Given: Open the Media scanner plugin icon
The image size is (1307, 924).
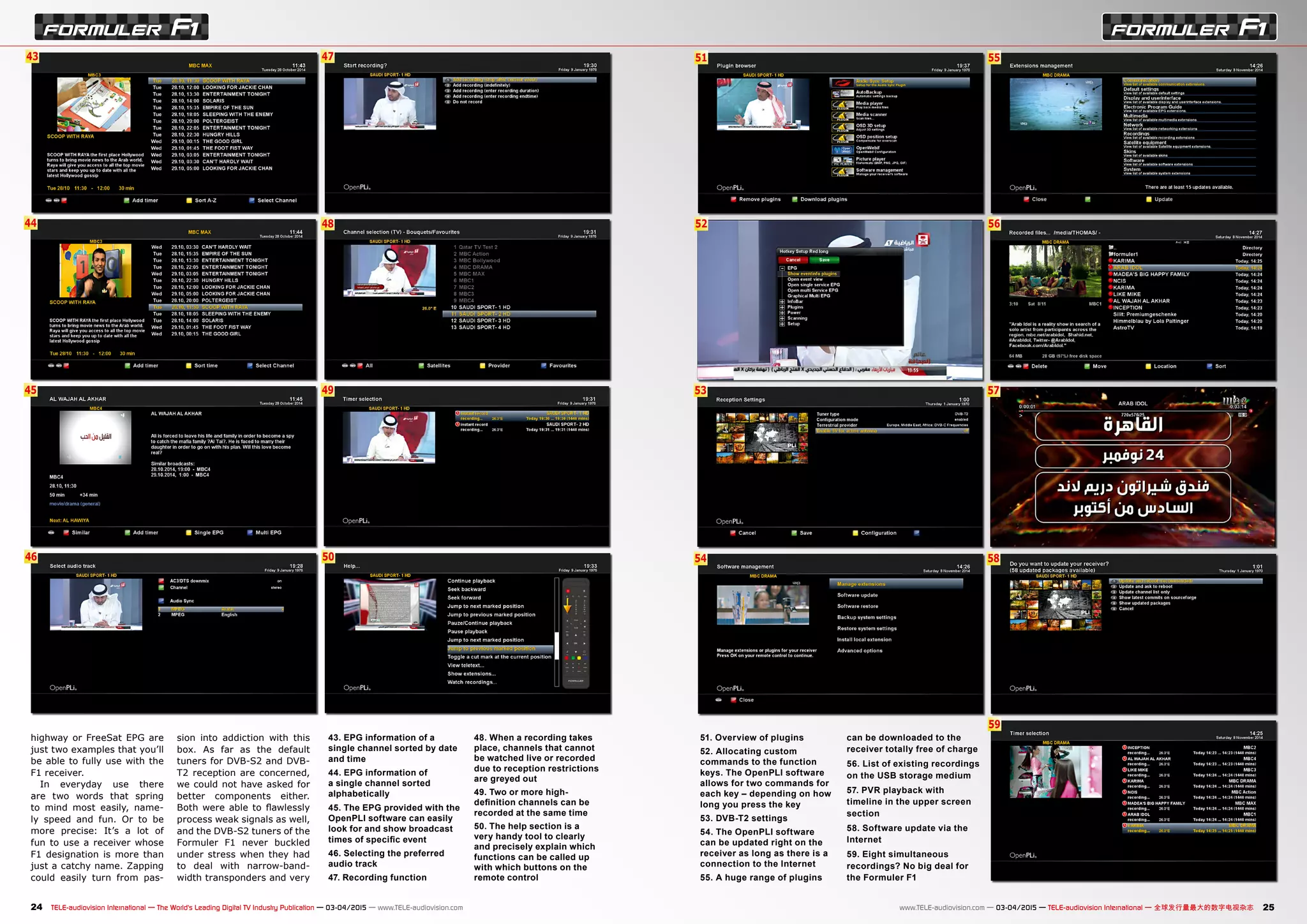Looking at the screenshot, I should click(842, 116).
